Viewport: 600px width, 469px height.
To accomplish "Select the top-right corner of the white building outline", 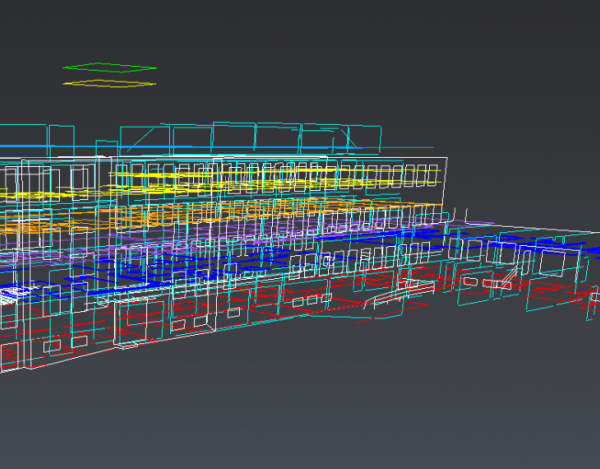I will (x=446, y=158).
